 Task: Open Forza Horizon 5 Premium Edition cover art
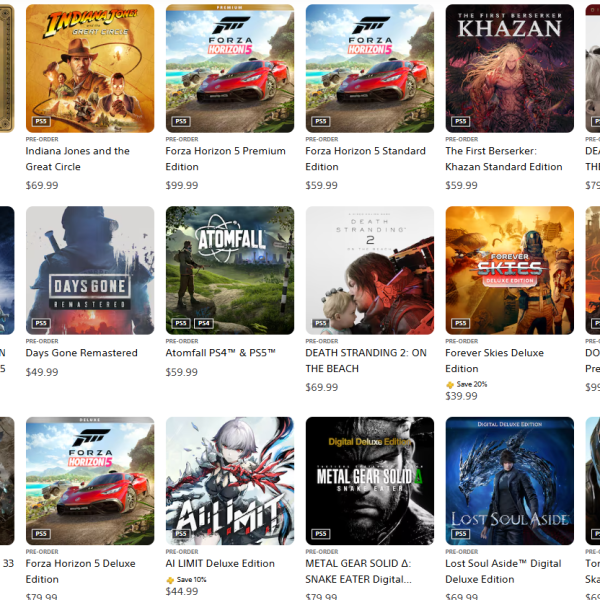(230, 68)
